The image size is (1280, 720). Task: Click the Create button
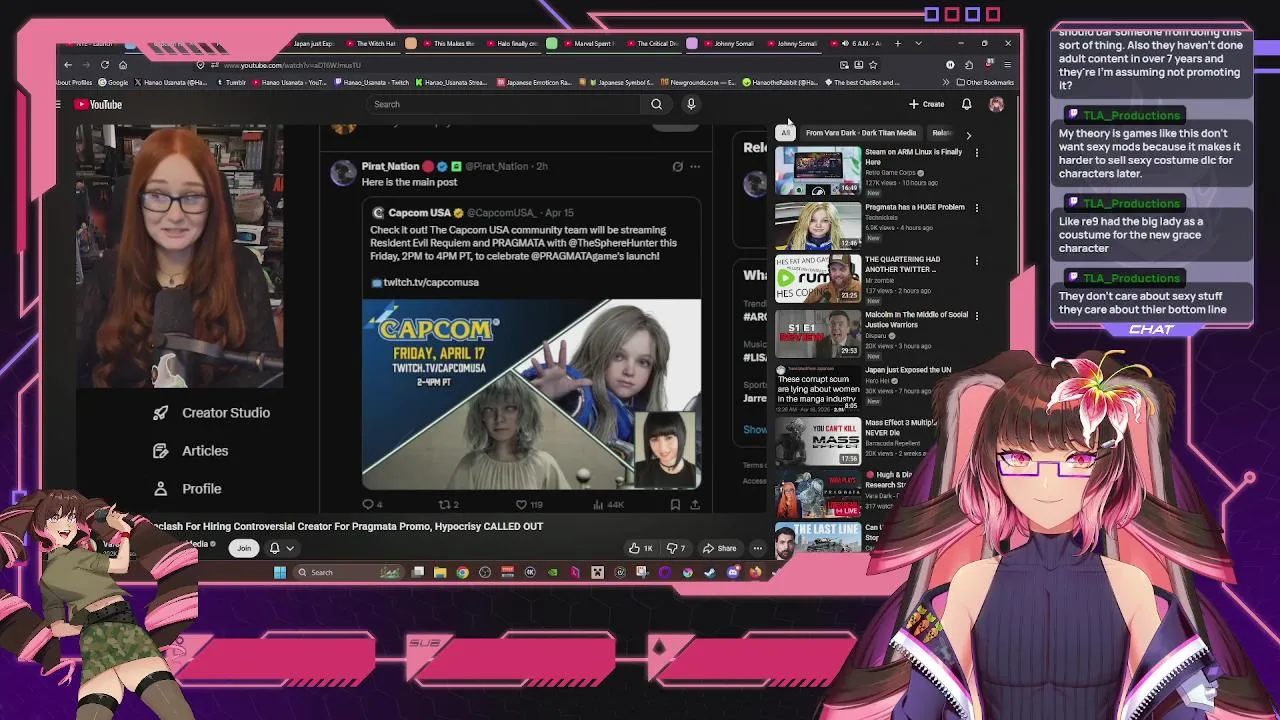click(x=926, y=104)
